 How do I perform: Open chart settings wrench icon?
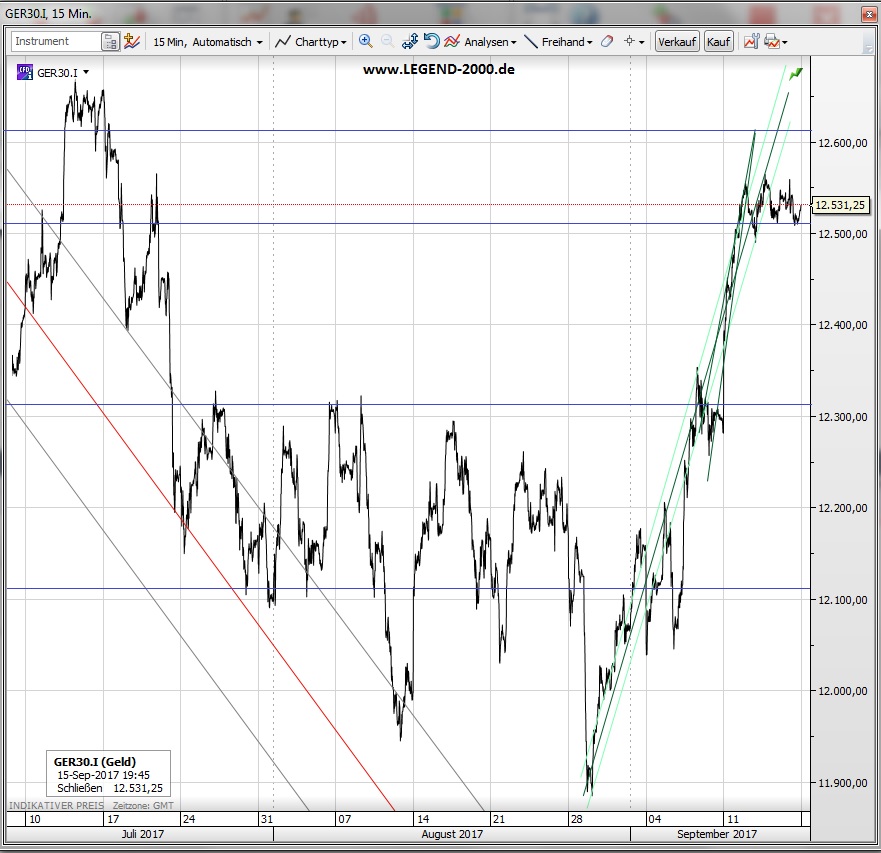click(751, 42)
